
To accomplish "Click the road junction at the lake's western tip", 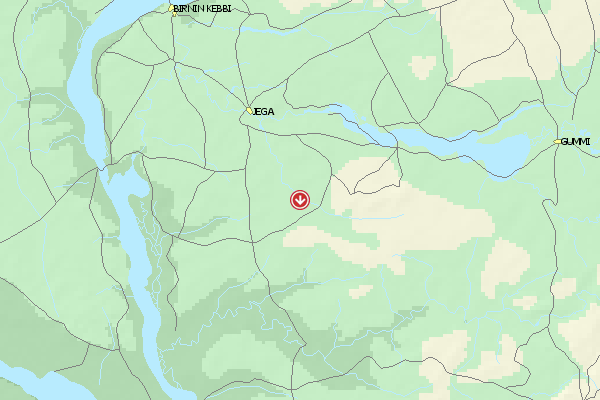I will point(397,147).
